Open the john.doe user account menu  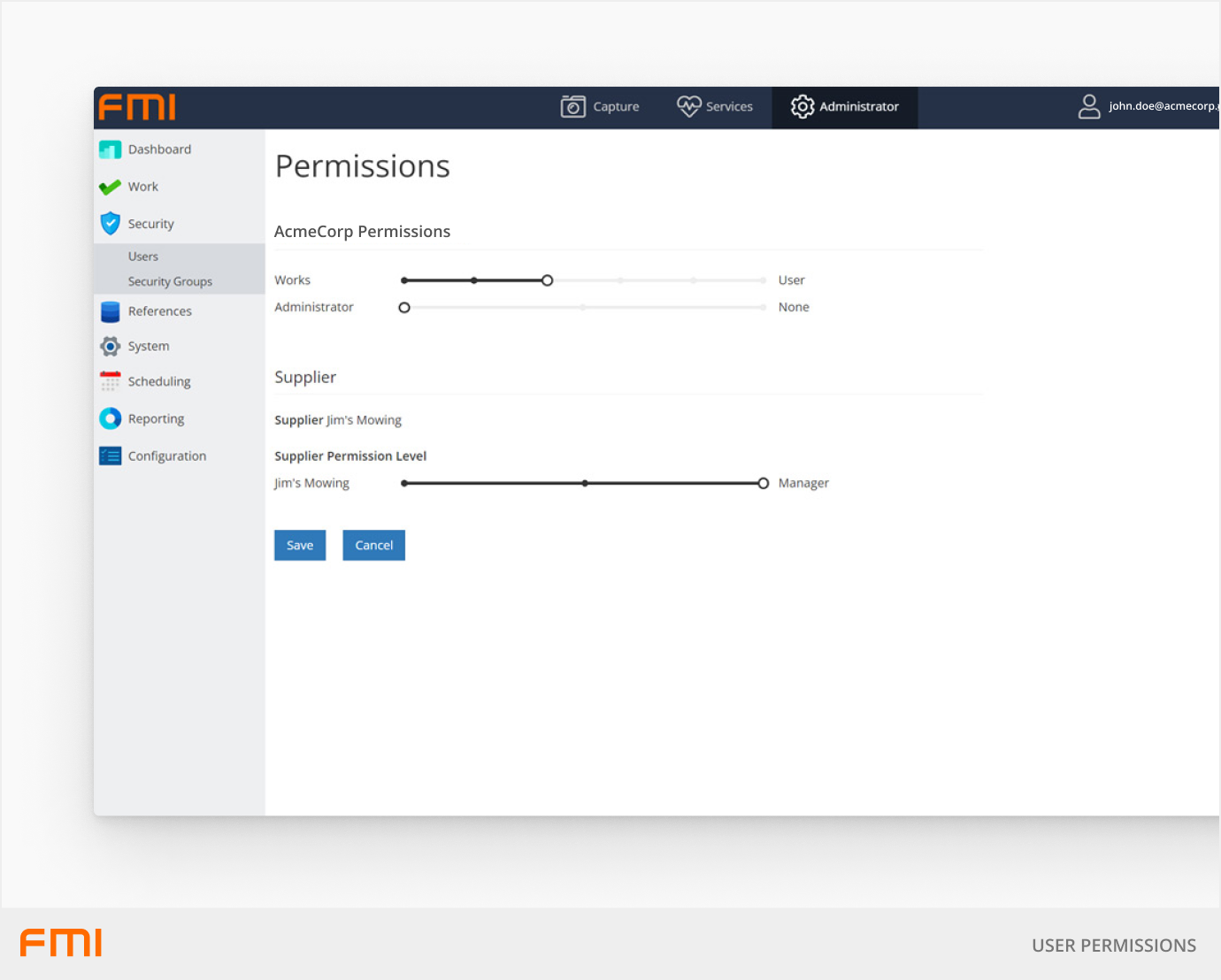coord(1148,107)
